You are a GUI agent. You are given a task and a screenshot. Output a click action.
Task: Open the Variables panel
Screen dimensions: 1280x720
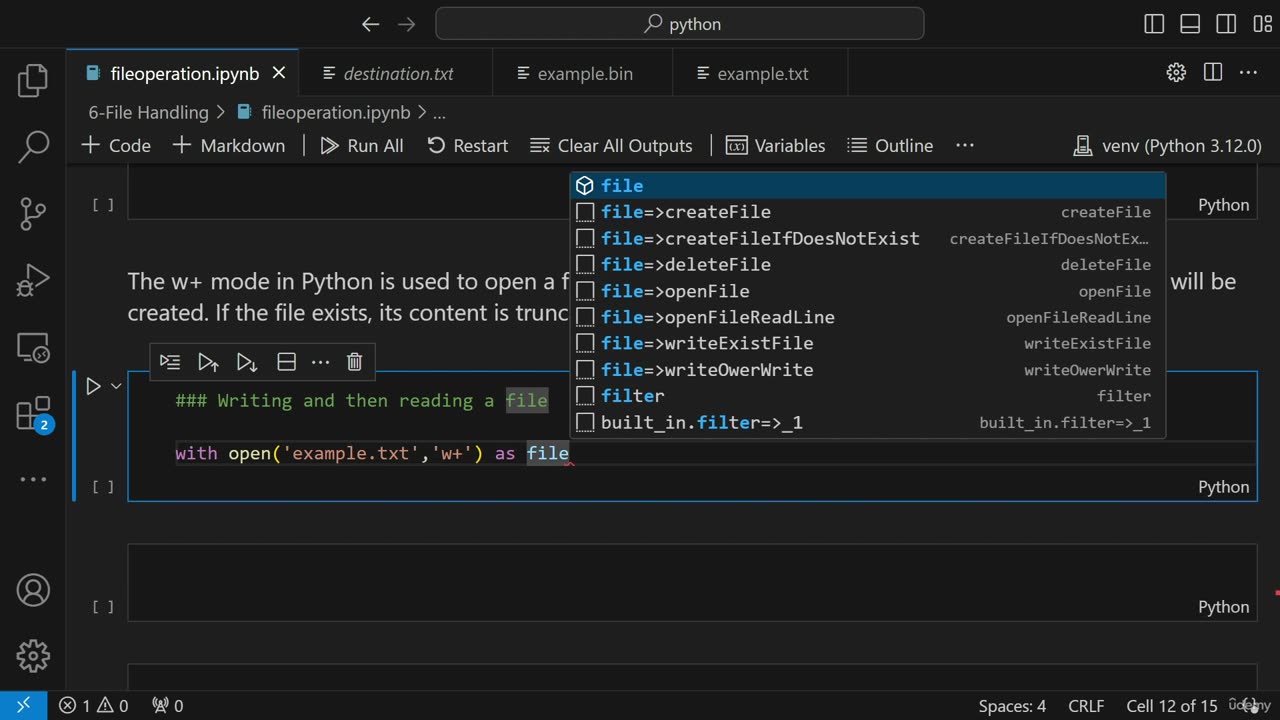click(776, 145)
